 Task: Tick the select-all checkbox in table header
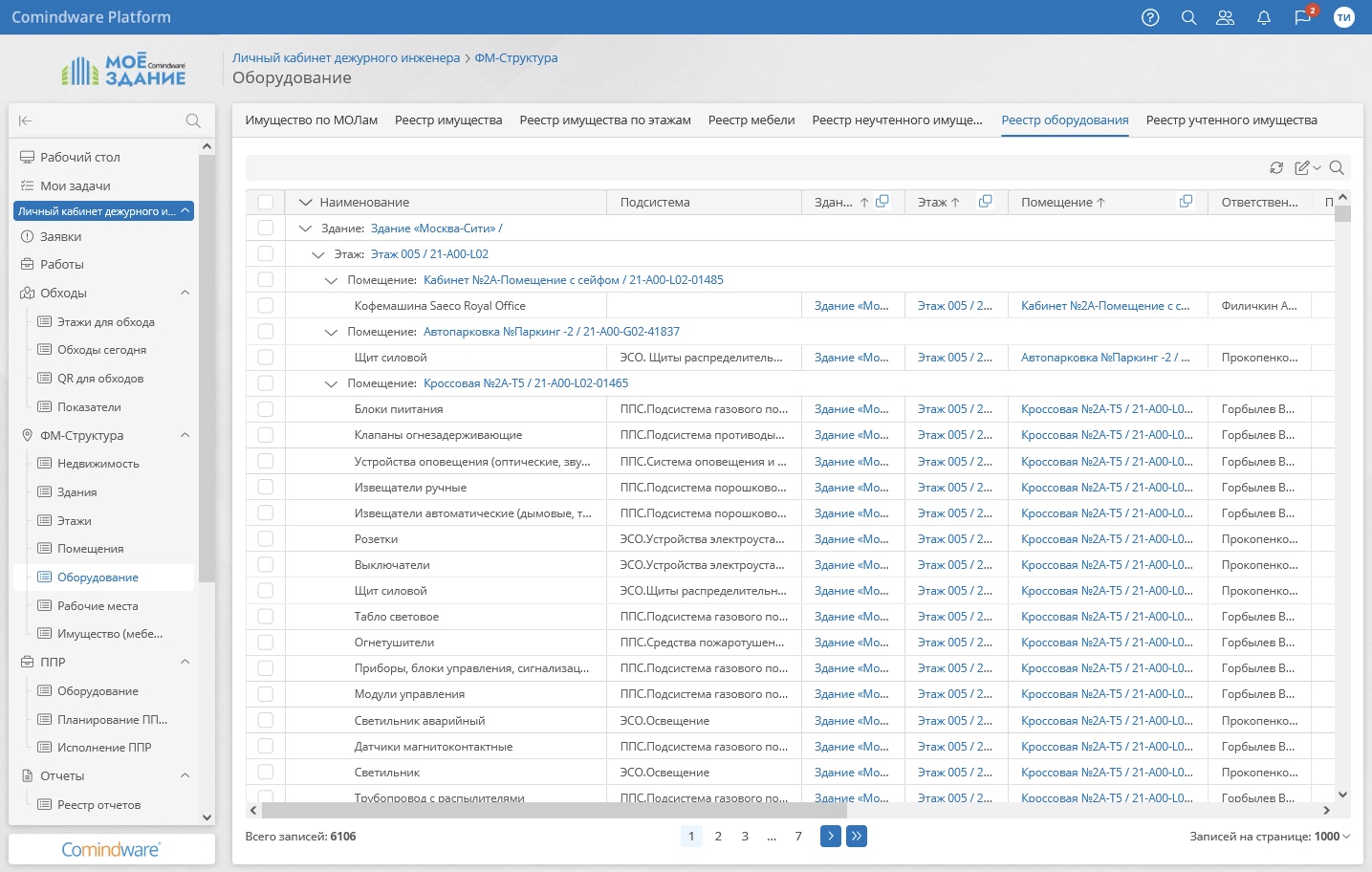coord(266,203)
